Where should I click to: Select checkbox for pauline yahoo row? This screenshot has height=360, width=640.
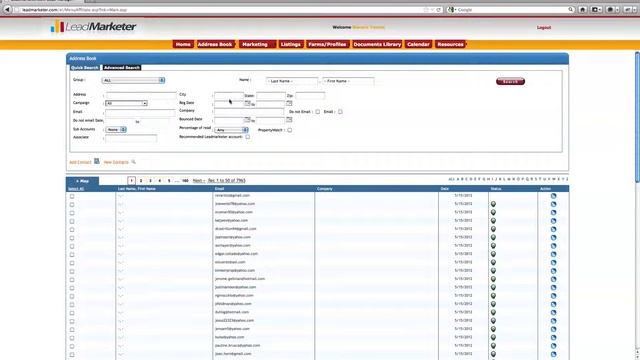72,346
